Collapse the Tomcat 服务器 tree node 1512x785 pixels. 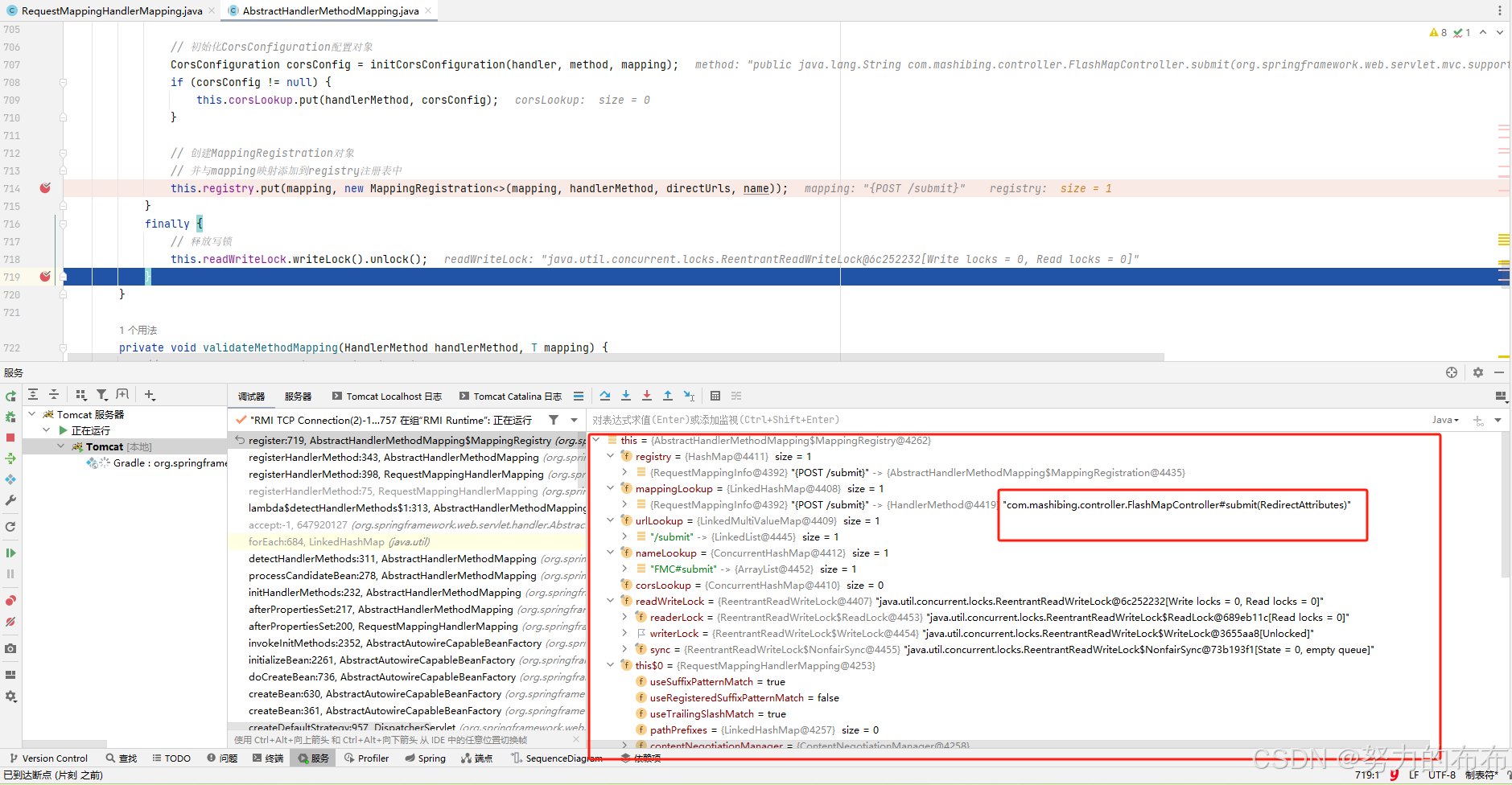[x=31, y=414]
